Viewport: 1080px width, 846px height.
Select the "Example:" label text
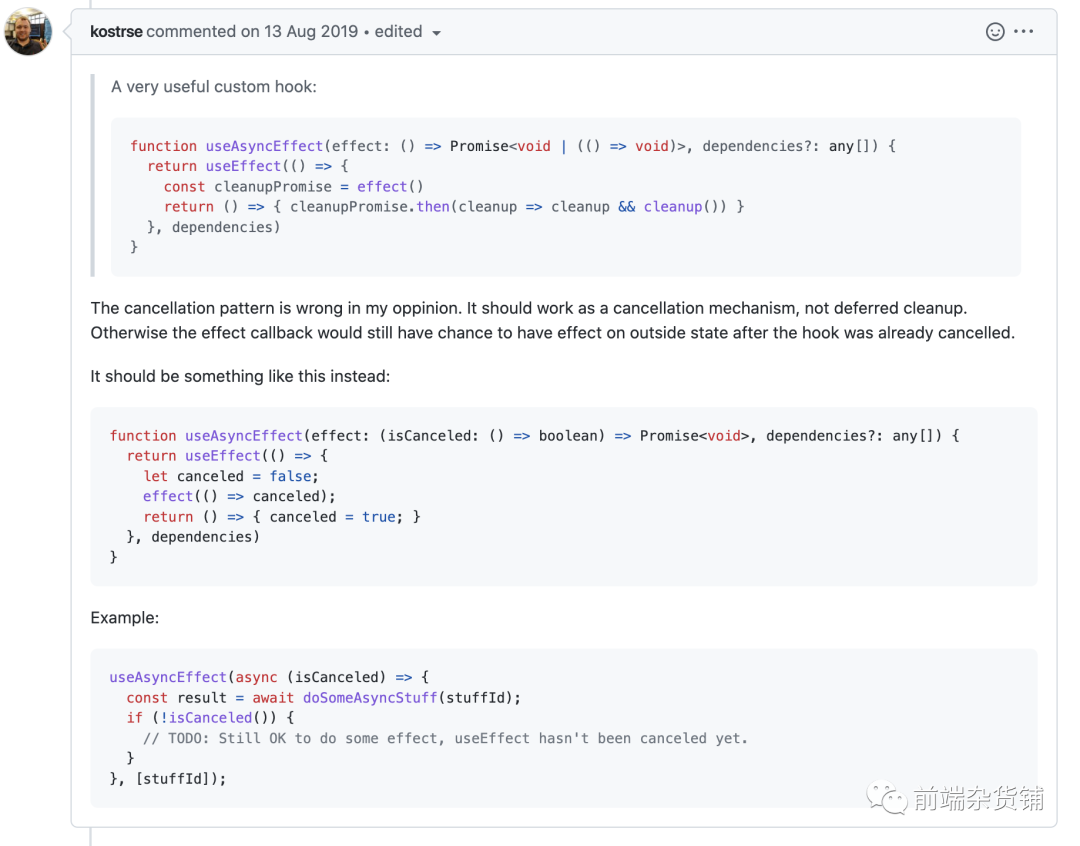coord(125,618)
